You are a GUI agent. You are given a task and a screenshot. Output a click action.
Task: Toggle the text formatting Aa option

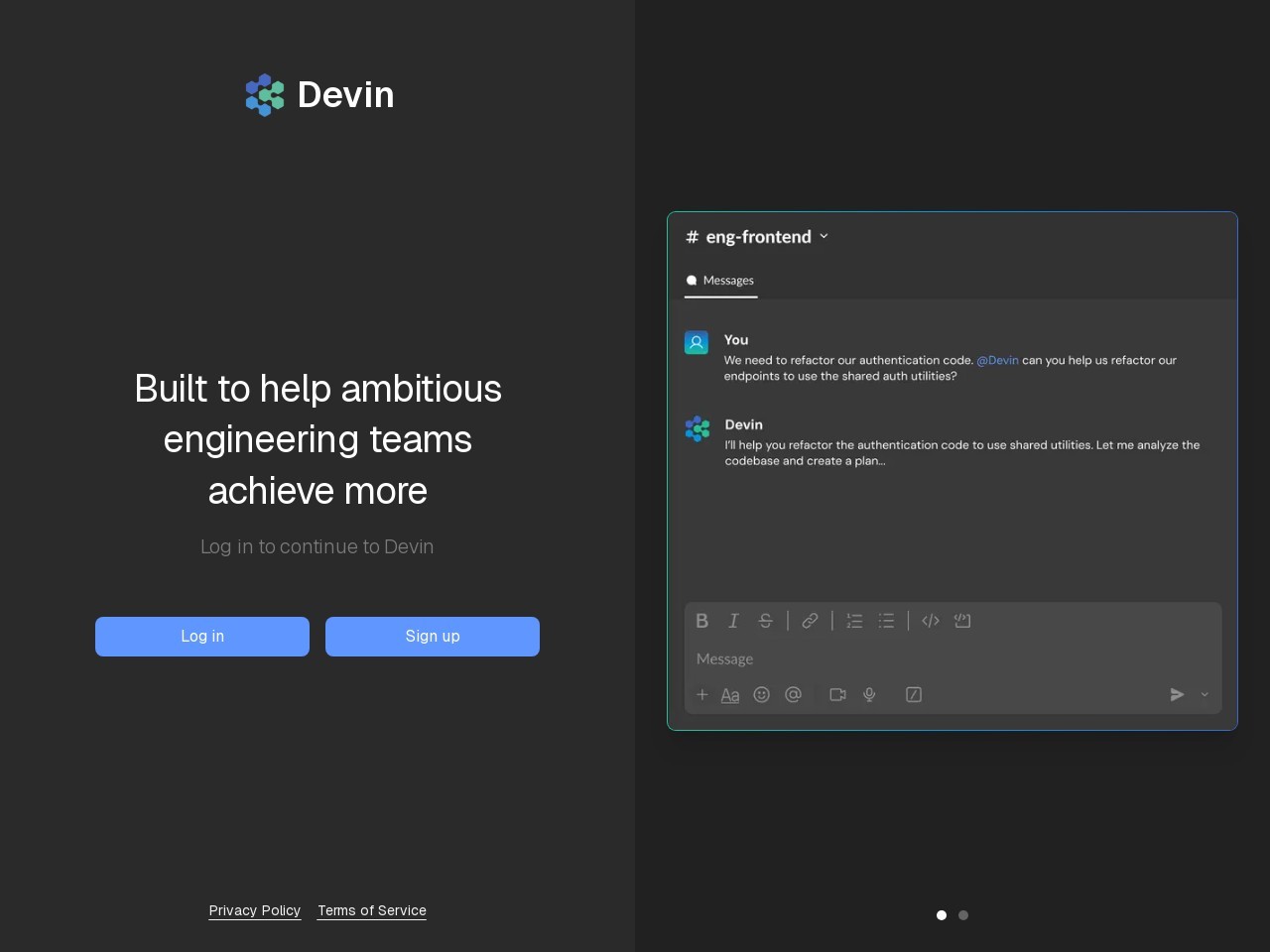(x=730, y=694)
